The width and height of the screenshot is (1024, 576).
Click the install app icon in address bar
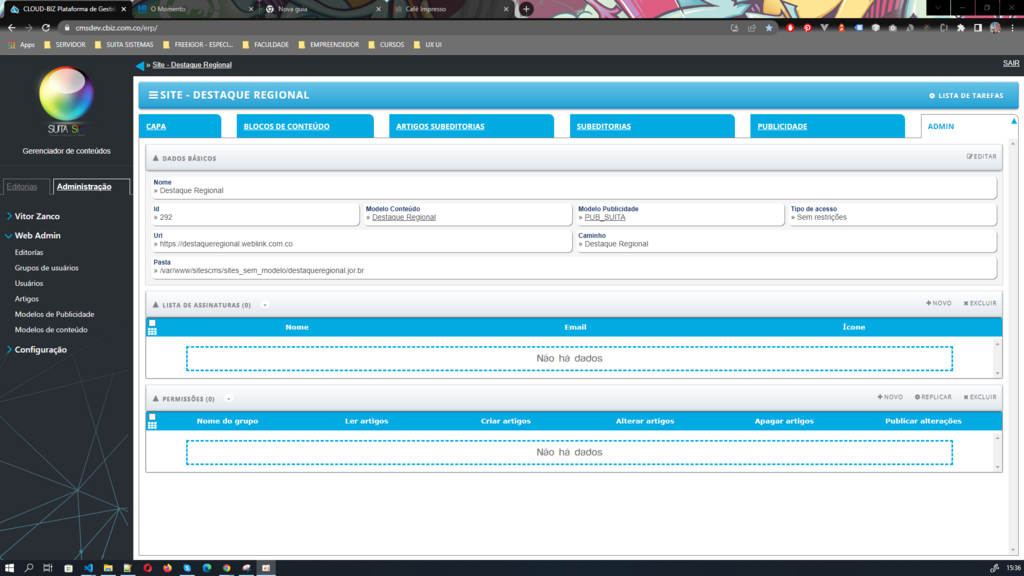pos(735,28)
